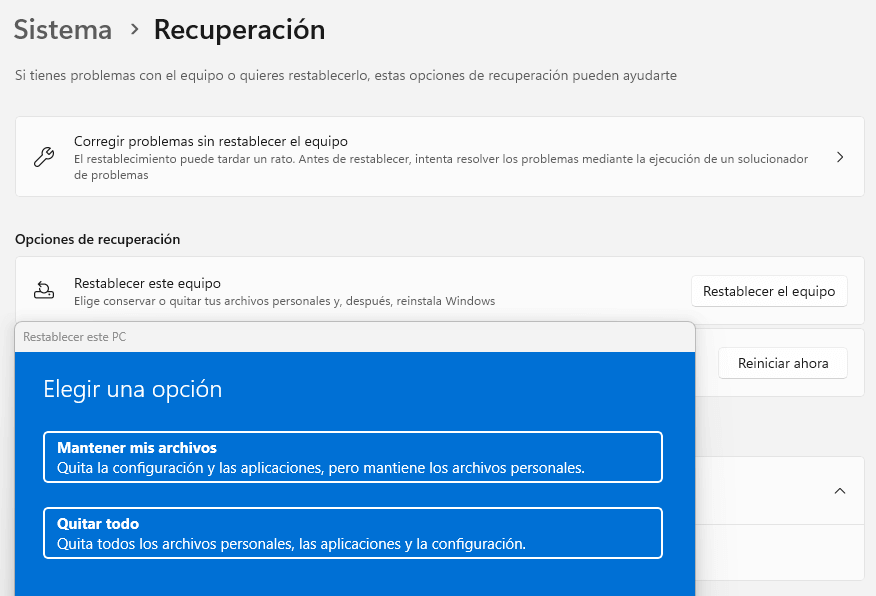Screen dimensions: 876x596
Task: Click the Restablecer este PC dialog title
Action: coord(74,337)
